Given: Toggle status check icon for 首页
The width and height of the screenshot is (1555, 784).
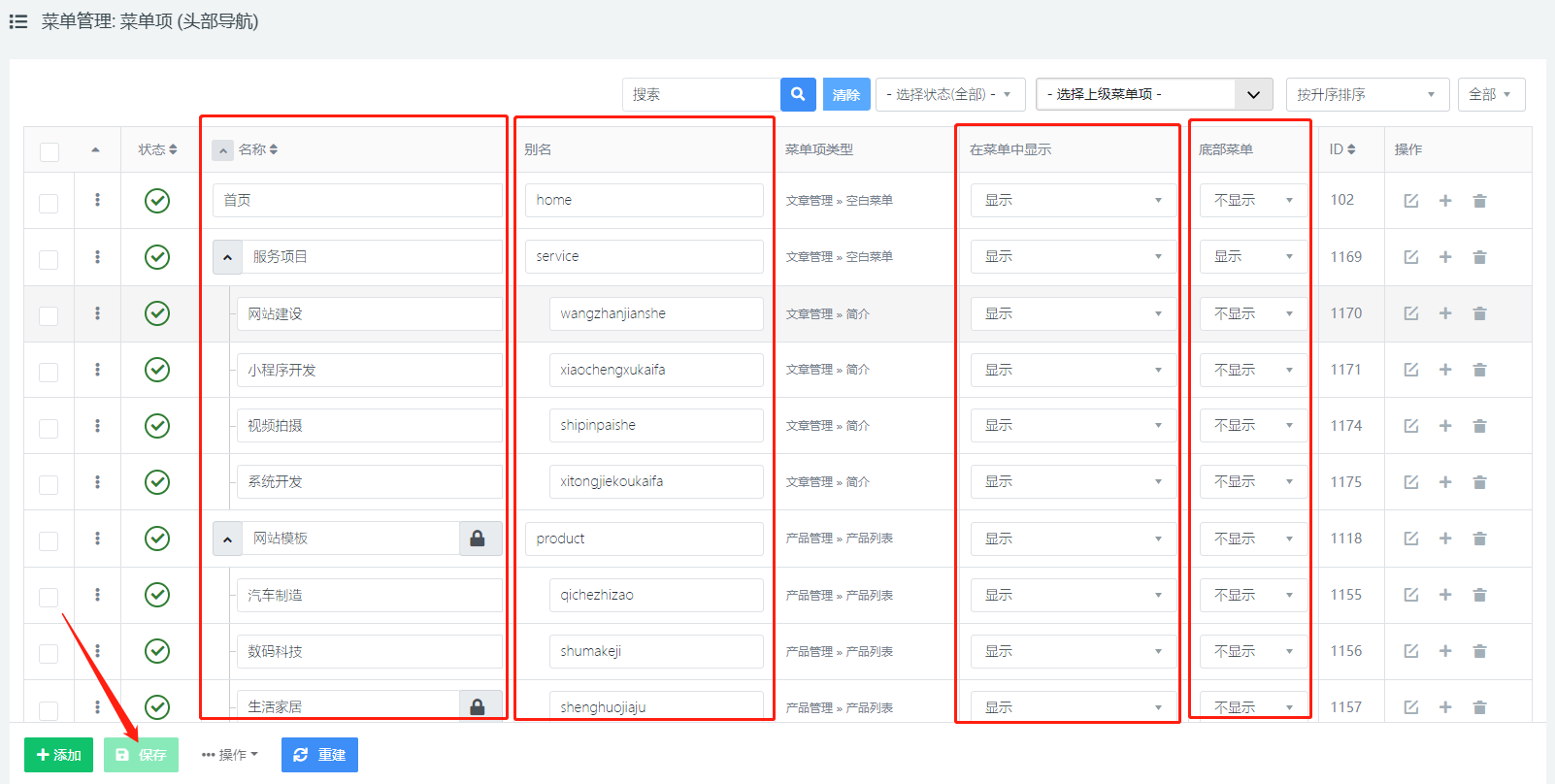Looking at the screenshot, I should [x=157, y=201].
